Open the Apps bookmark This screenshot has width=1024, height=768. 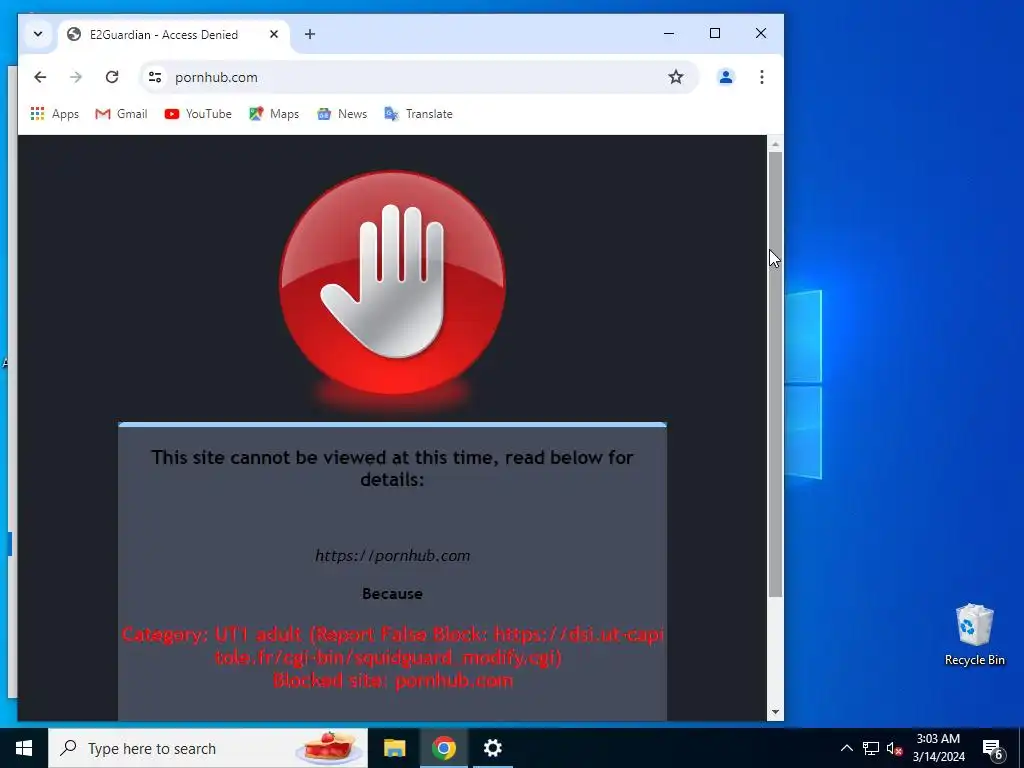(55, 114)
